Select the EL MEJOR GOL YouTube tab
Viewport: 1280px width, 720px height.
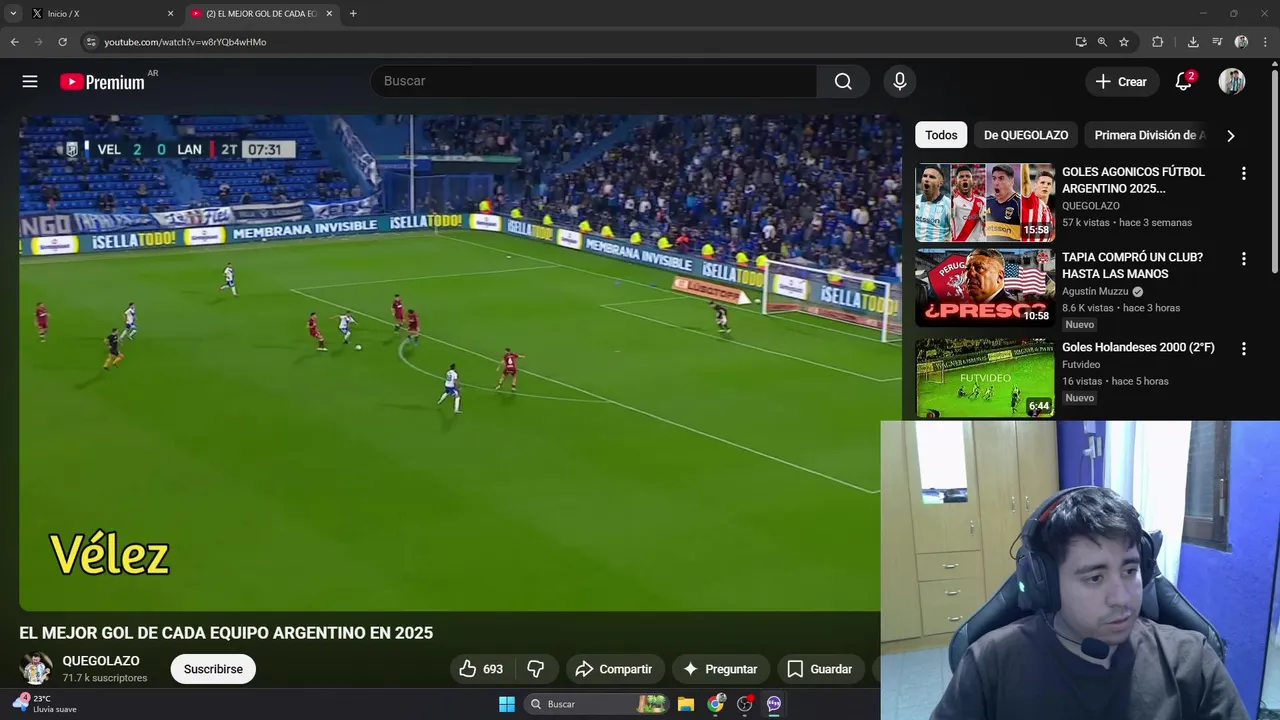[x=262, y=14]
